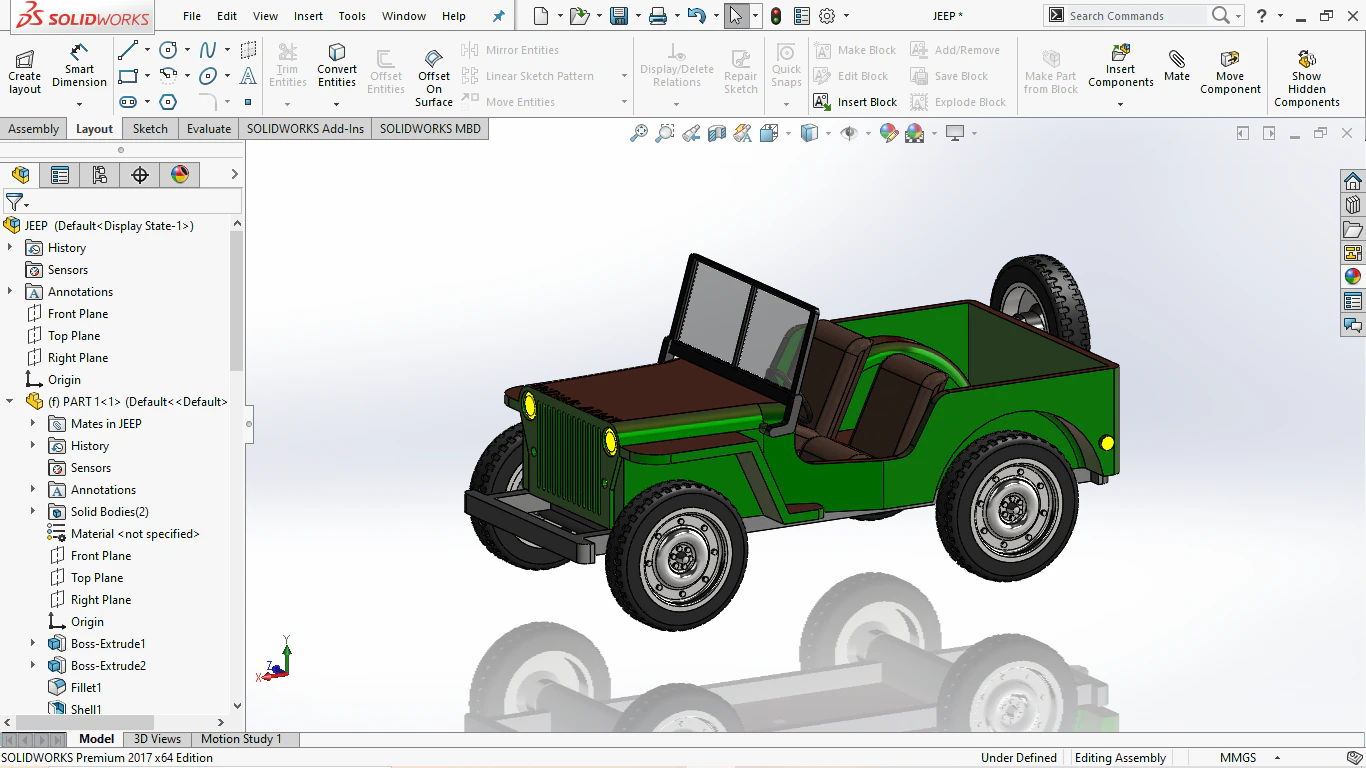Click the Zoom to Fit icon
This screenshot has width=1366, height=768.
(x=639, y=133)
